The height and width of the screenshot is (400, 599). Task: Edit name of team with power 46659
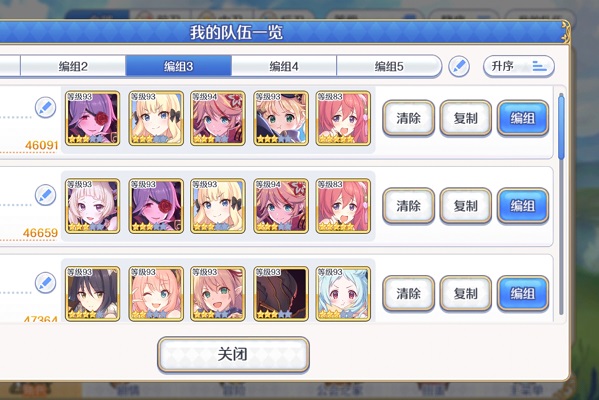click(45, 195)
